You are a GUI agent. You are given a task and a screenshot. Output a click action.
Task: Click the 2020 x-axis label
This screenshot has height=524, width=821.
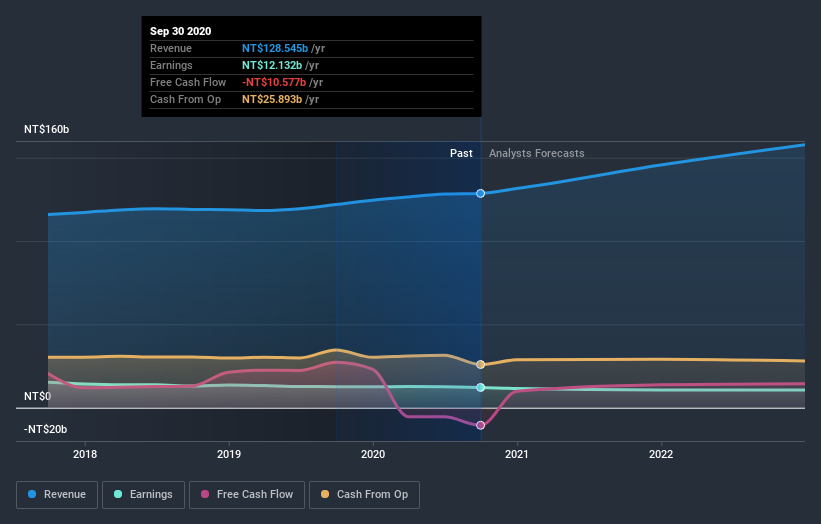click(373, 454)
